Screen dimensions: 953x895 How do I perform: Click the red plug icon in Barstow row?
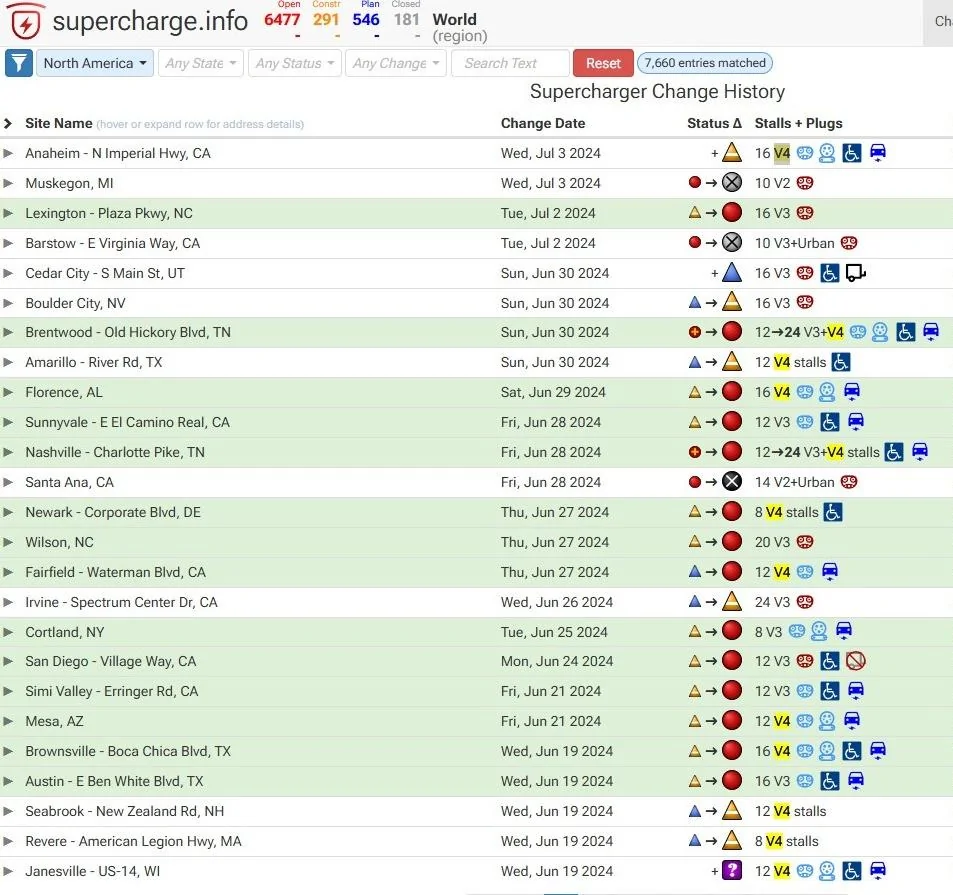click(849, 243)
